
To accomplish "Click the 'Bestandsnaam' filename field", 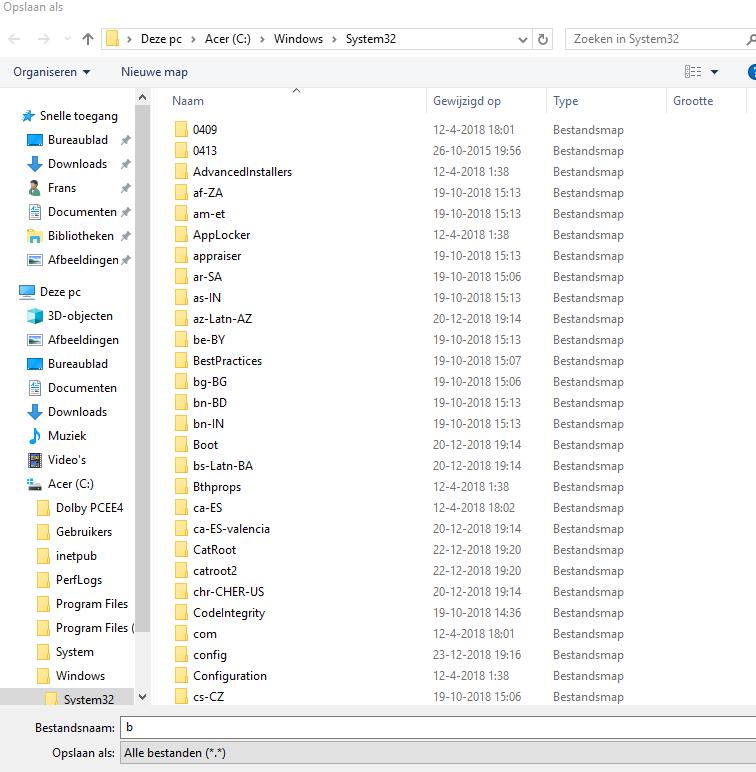I will tap(438, 728).
